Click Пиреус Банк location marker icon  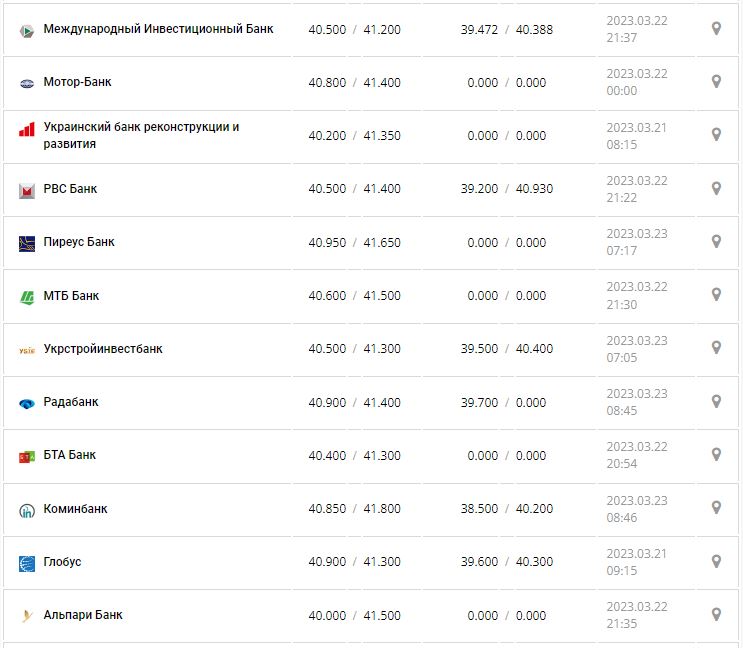click(716, 241)
